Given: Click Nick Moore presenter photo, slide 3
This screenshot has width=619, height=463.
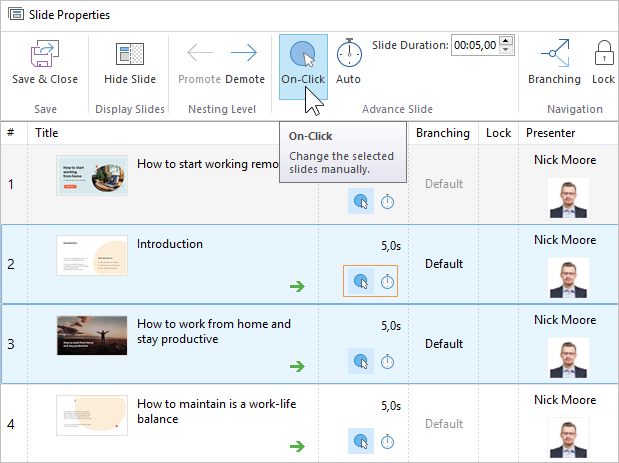Looking at the screenshot, I should click(568, 358).
